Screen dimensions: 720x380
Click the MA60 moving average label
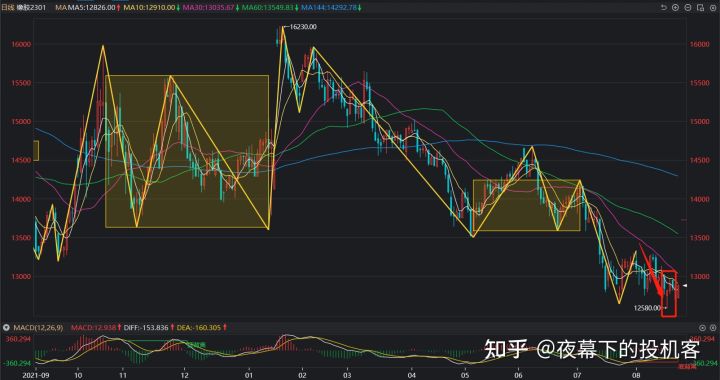click(267, 7)
